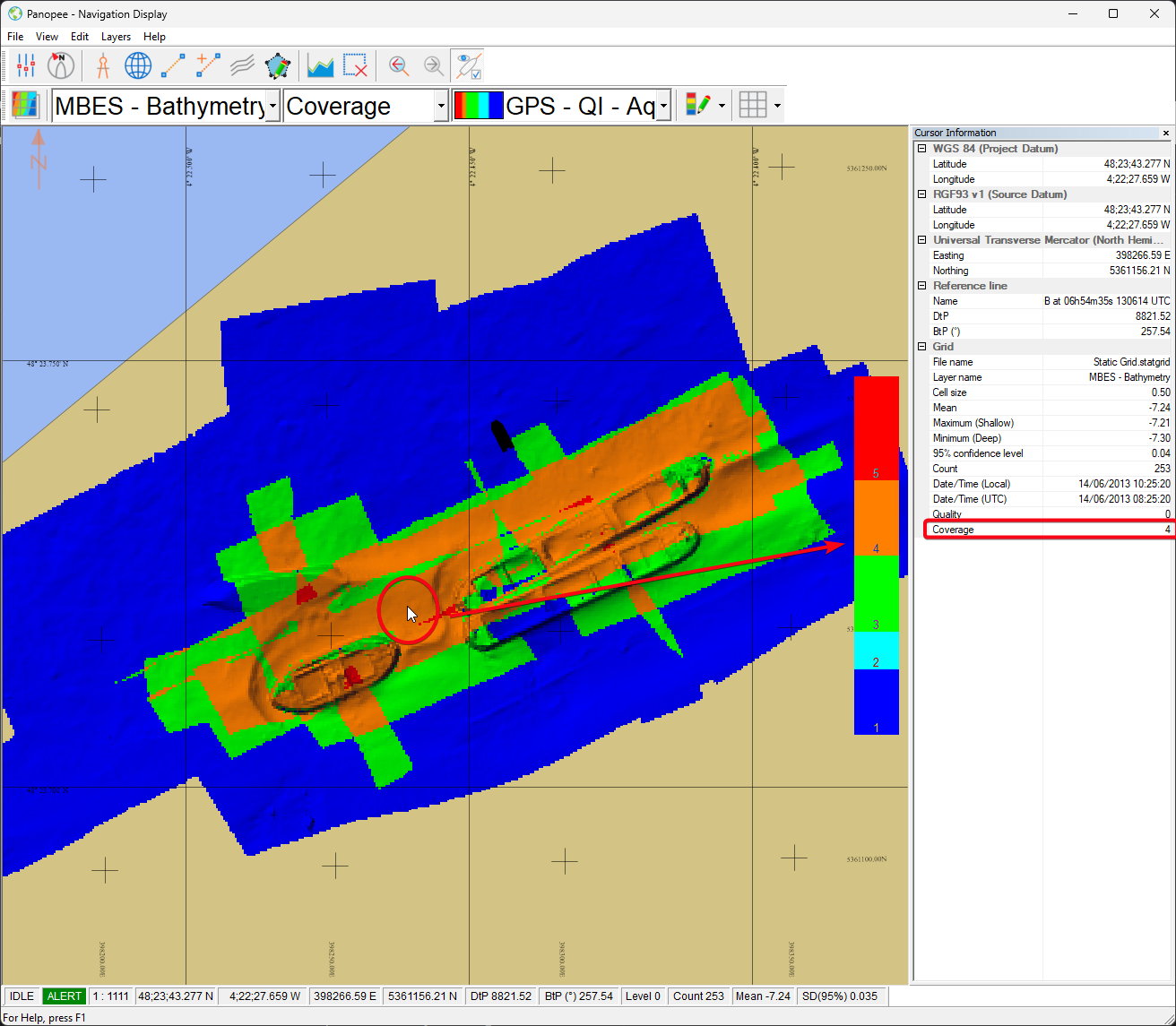Viewport: 1176px width, 1026px height.
Task: Collapse the Grid section in Cursor Information
Action: (x=921, y=347)
